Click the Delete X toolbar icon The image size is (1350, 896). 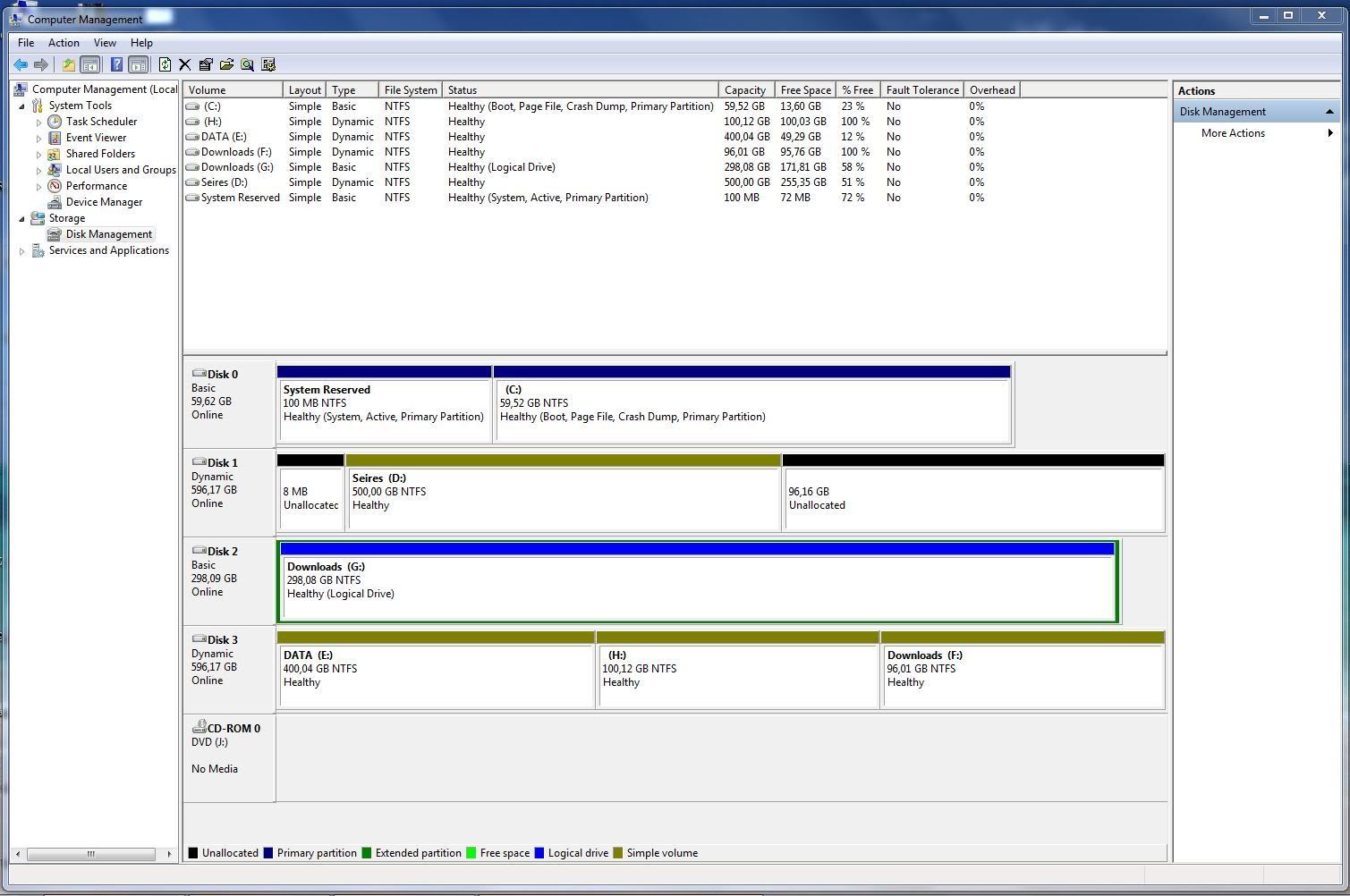185,64
